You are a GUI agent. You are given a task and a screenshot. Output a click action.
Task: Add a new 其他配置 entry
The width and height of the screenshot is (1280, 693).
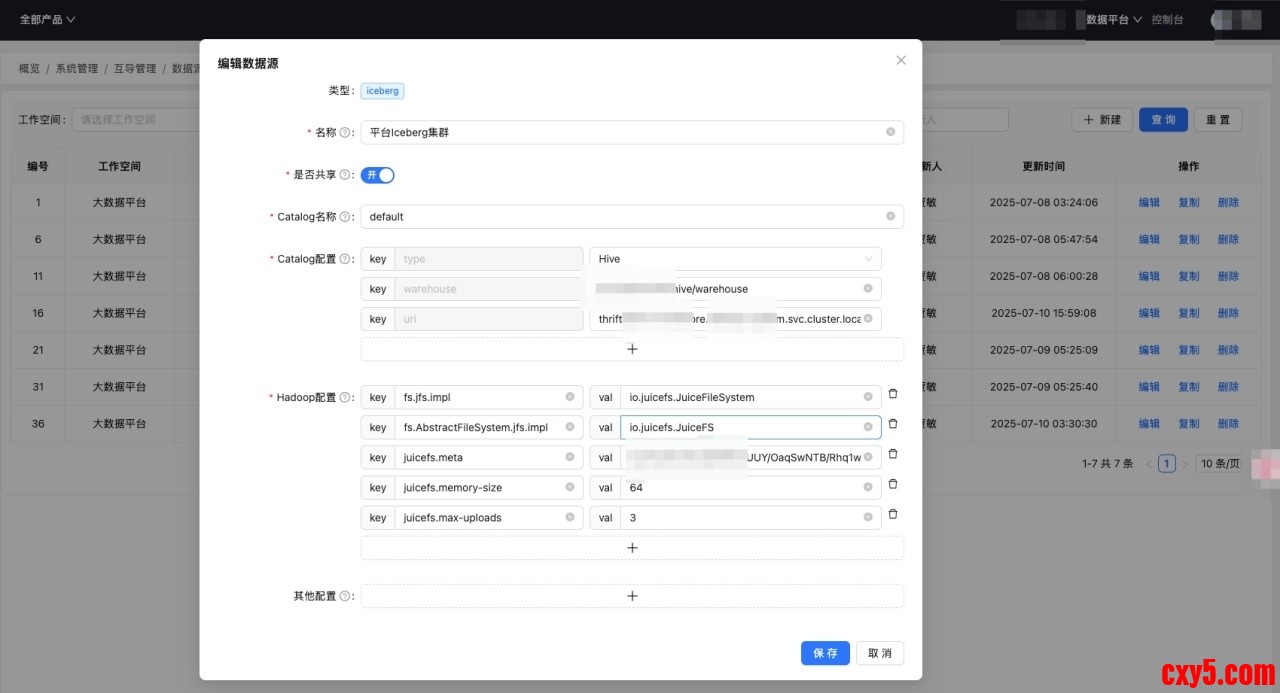click(x=632, y=596)
